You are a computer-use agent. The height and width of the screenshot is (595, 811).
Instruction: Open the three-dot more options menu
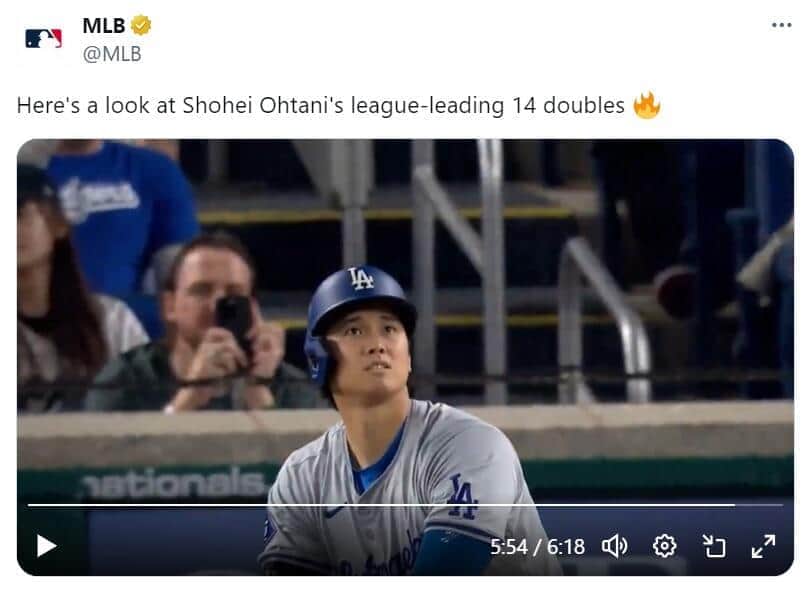[781, 25]
